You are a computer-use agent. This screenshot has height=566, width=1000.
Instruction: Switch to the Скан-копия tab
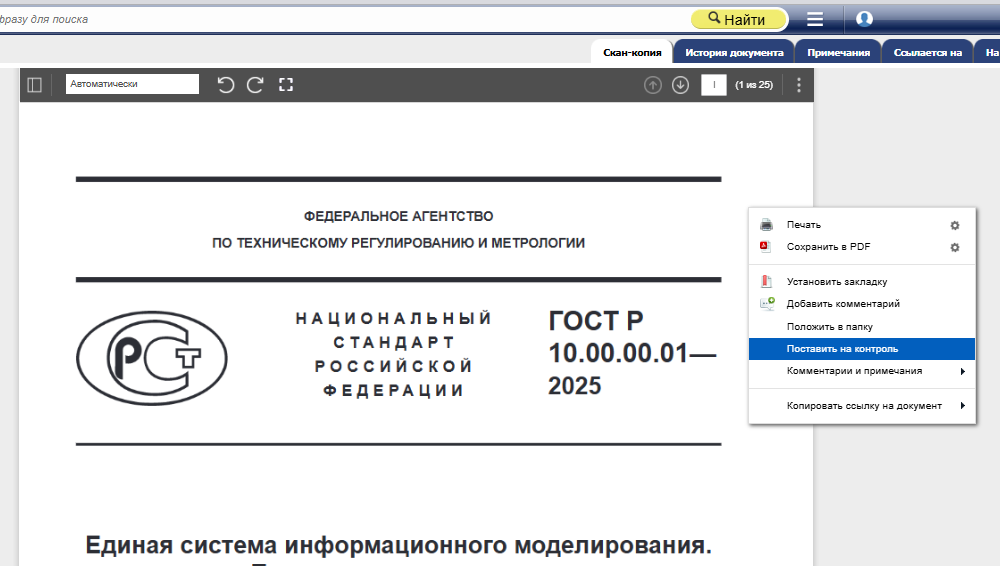tap(632, 52)
